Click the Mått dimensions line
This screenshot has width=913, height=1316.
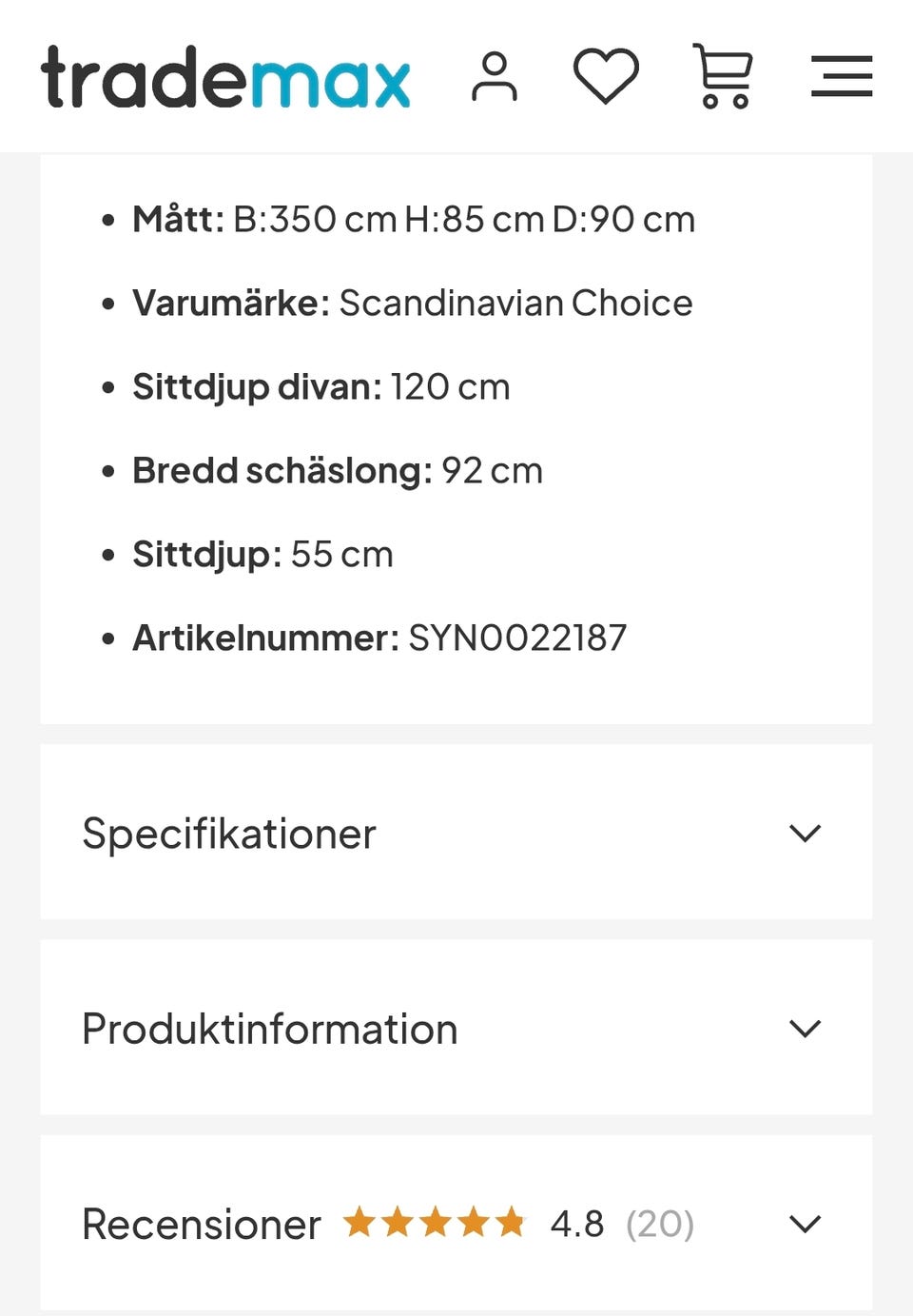tap(414, 220)
